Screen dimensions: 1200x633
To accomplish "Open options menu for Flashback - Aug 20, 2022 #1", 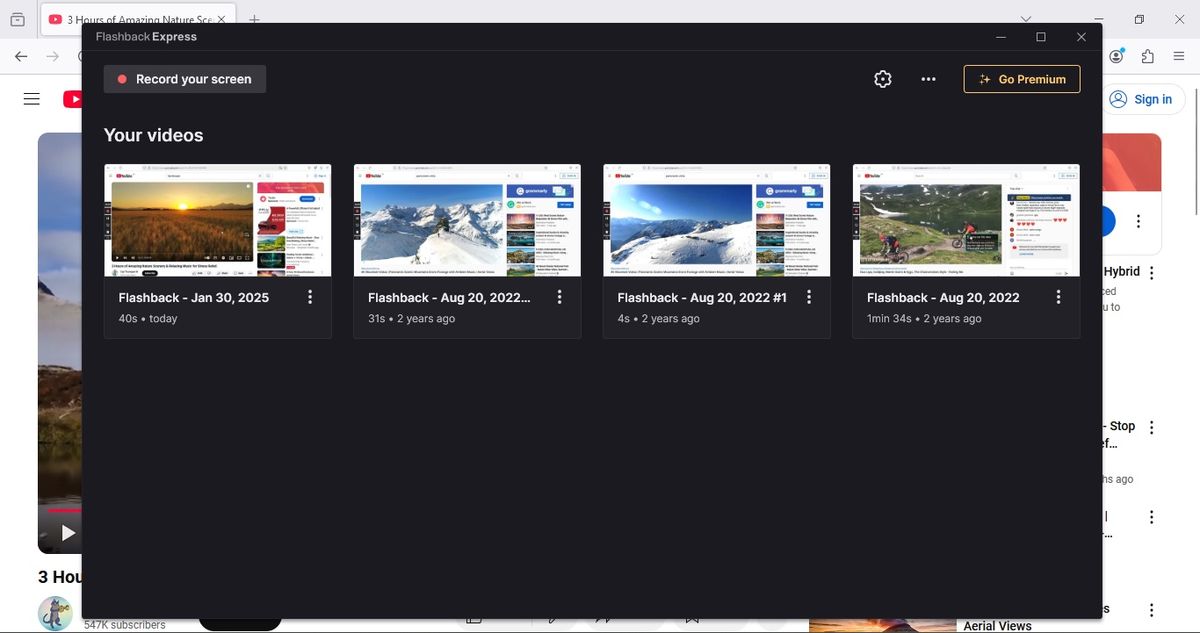I will [x=809, y=296].
